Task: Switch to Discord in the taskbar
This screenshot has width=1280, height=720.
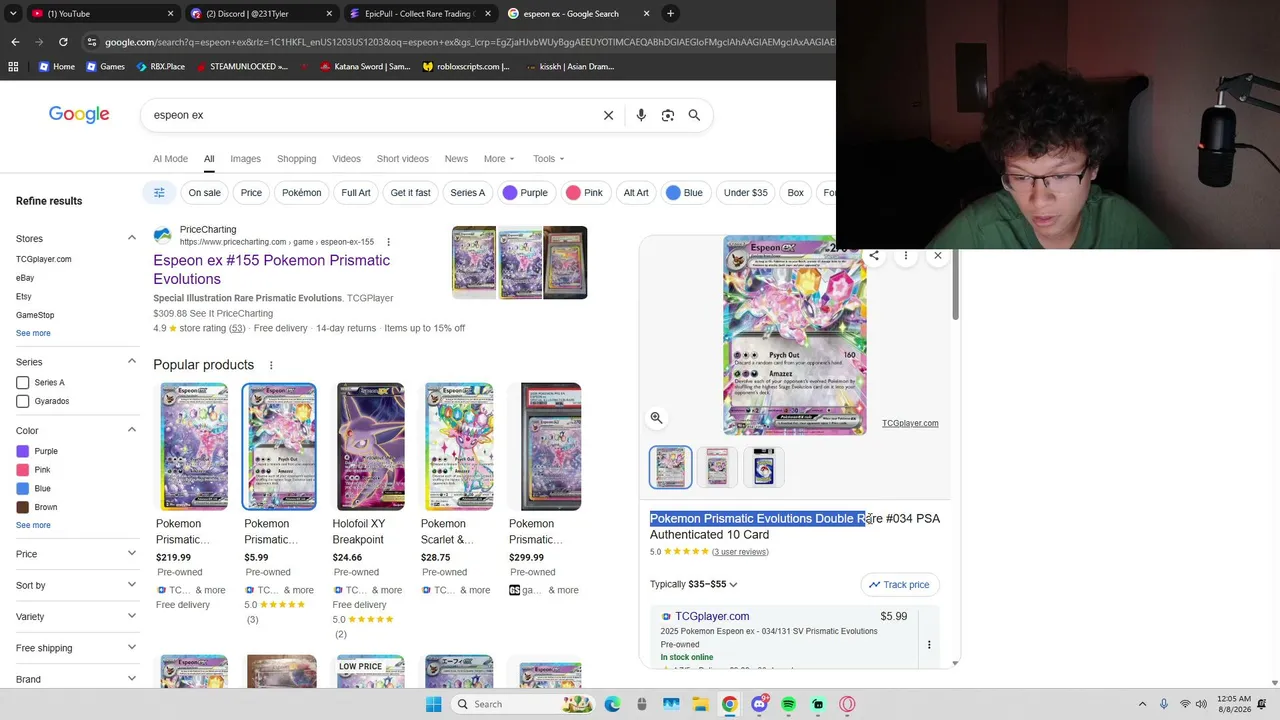Action: (759, 704)
